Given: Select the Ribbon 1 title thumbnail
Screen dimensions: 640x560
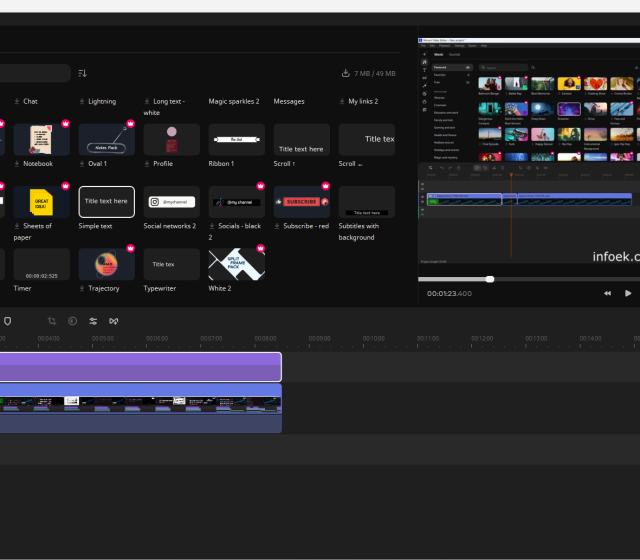Looking at the screenshot, I should [x=236, y=139].
